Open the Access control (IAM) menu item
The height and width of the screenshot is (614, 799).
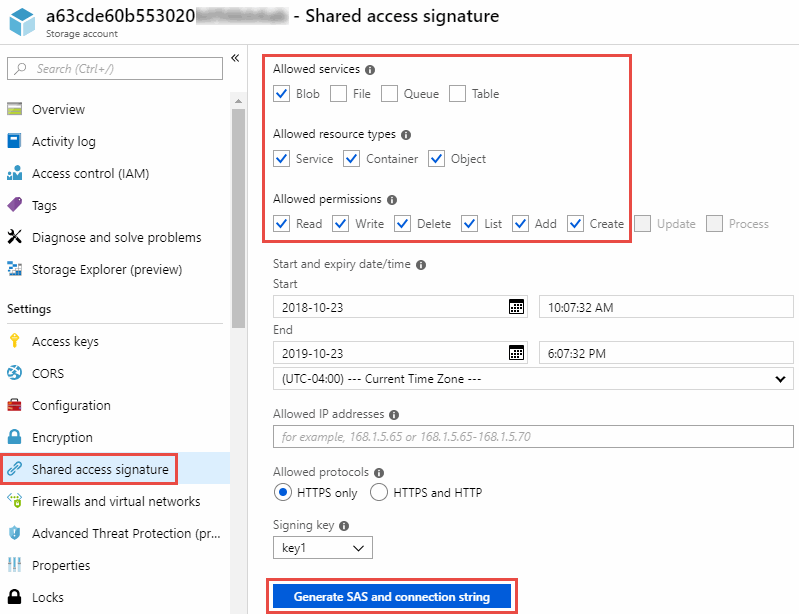click(90, 173)
